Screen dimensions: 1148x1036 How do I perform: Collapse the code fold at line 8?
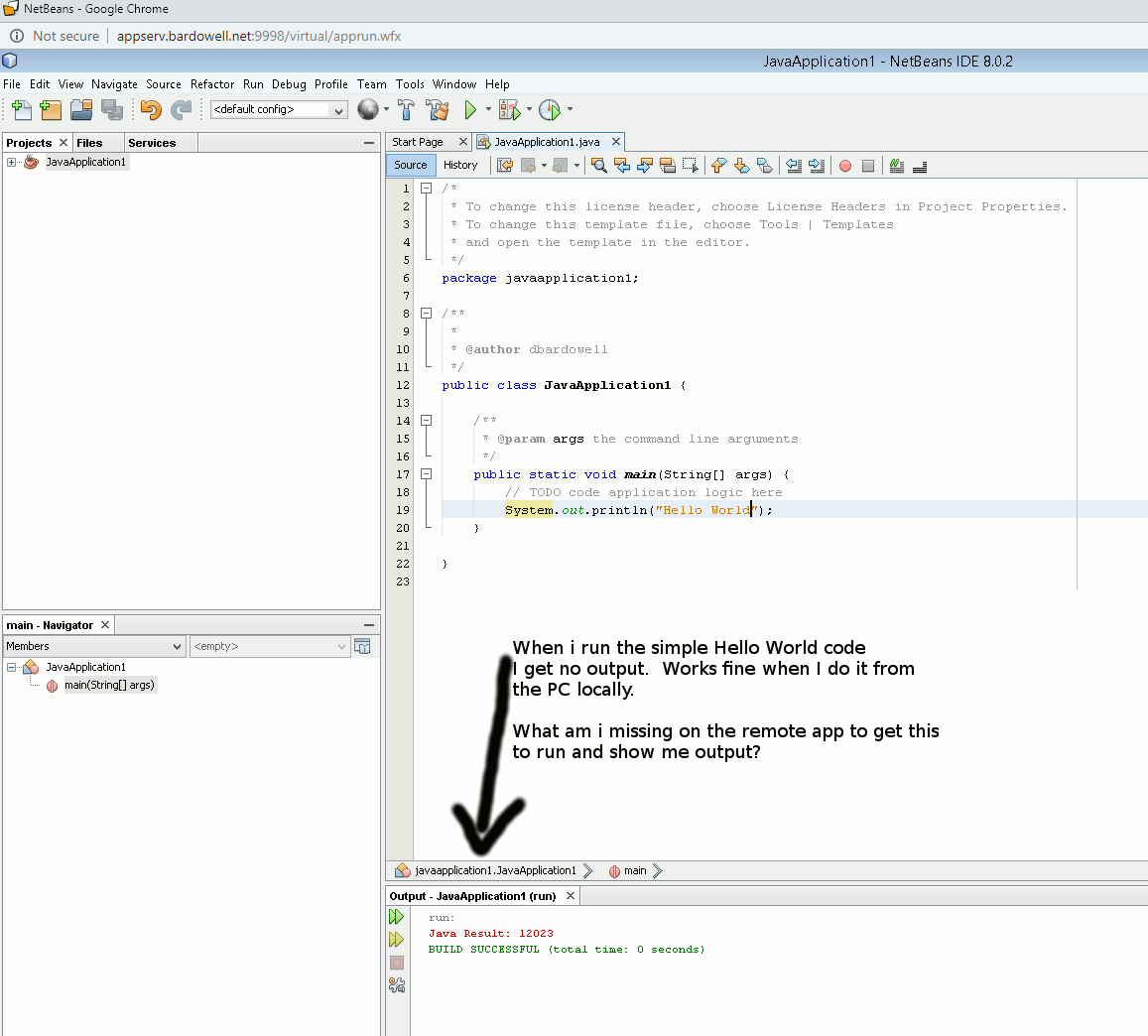click(x=426, y=314)
